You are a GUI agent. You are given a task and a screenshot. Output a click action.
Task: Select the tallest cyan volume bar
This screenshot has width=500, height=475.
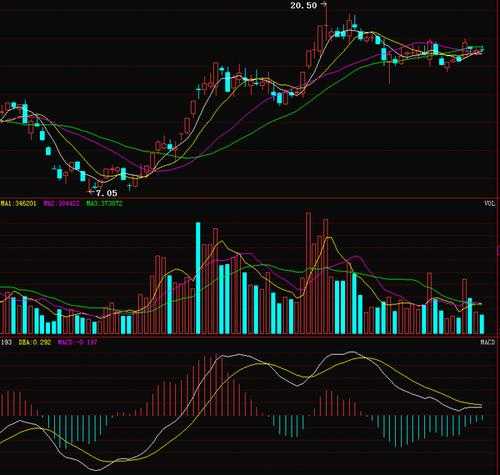[198, 278]
